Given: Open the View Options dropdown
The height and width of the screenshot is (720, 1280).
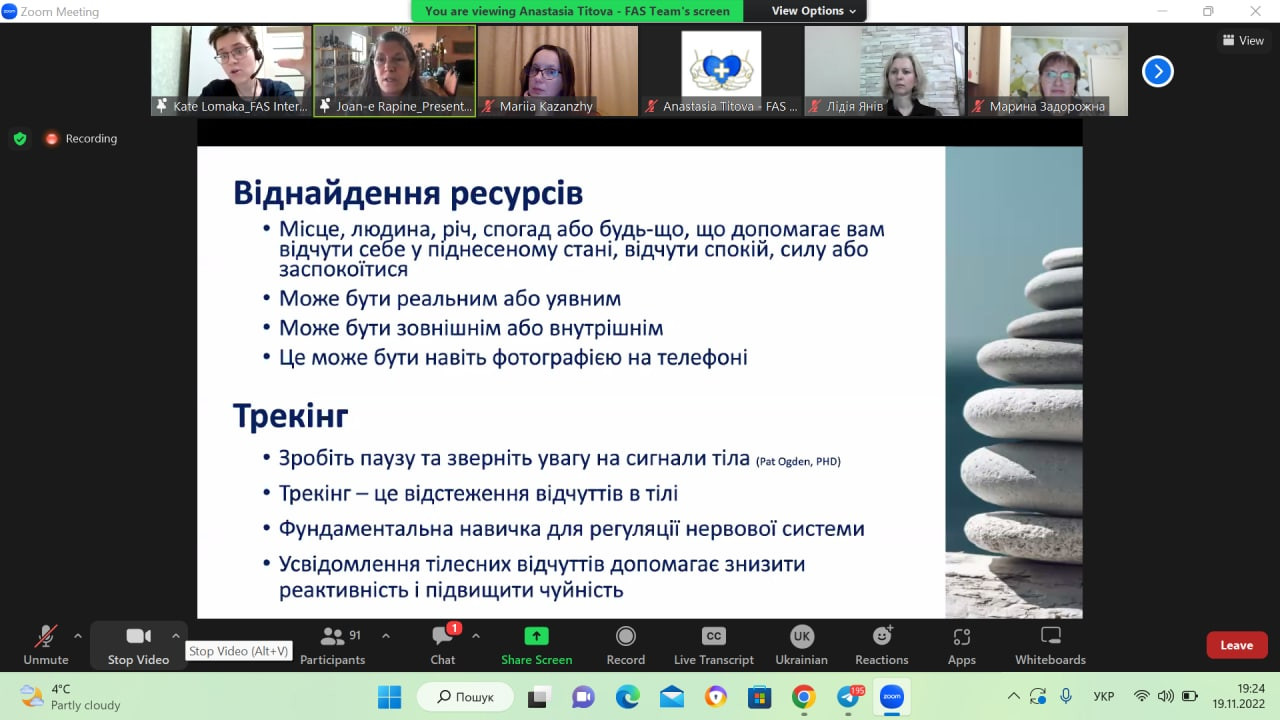Looking at the screenshot, I should [814, 11].
